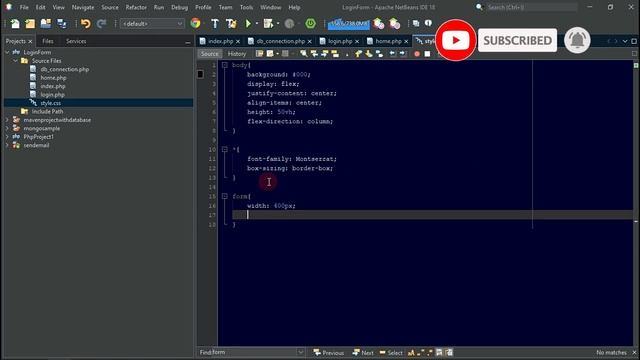
Task: Click the New Project toolbar icon
Action: tap(30, 24)
